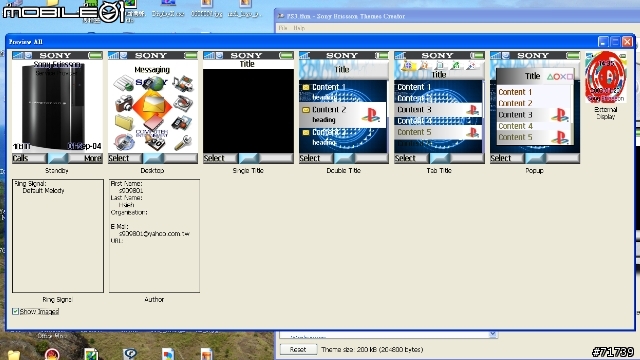This screenshot has width=640, height=360.
Task: Click Select softkey in Desktop preview
Action: [119, 158]
